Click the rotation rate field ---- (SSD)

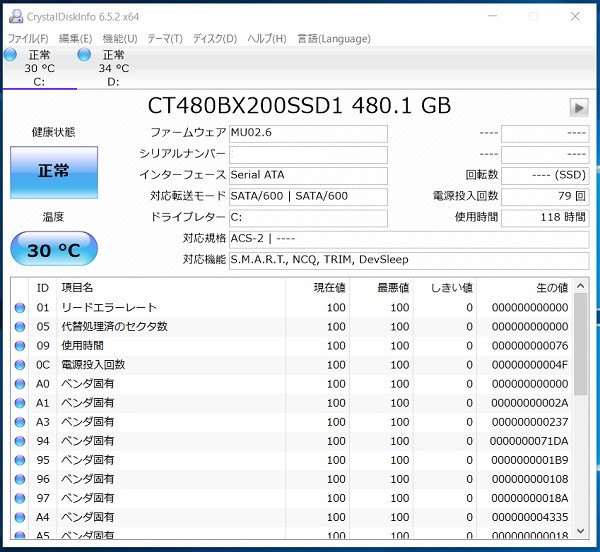coord(545,176)
